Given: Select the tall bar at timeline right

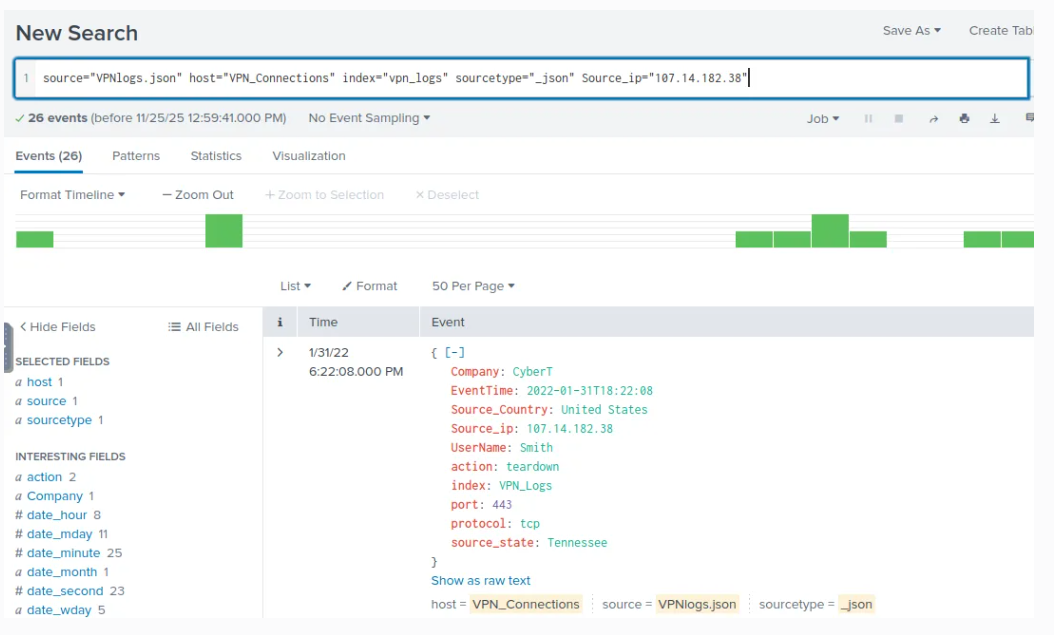Looking at the screenshot, I should [x=830, y=230].
